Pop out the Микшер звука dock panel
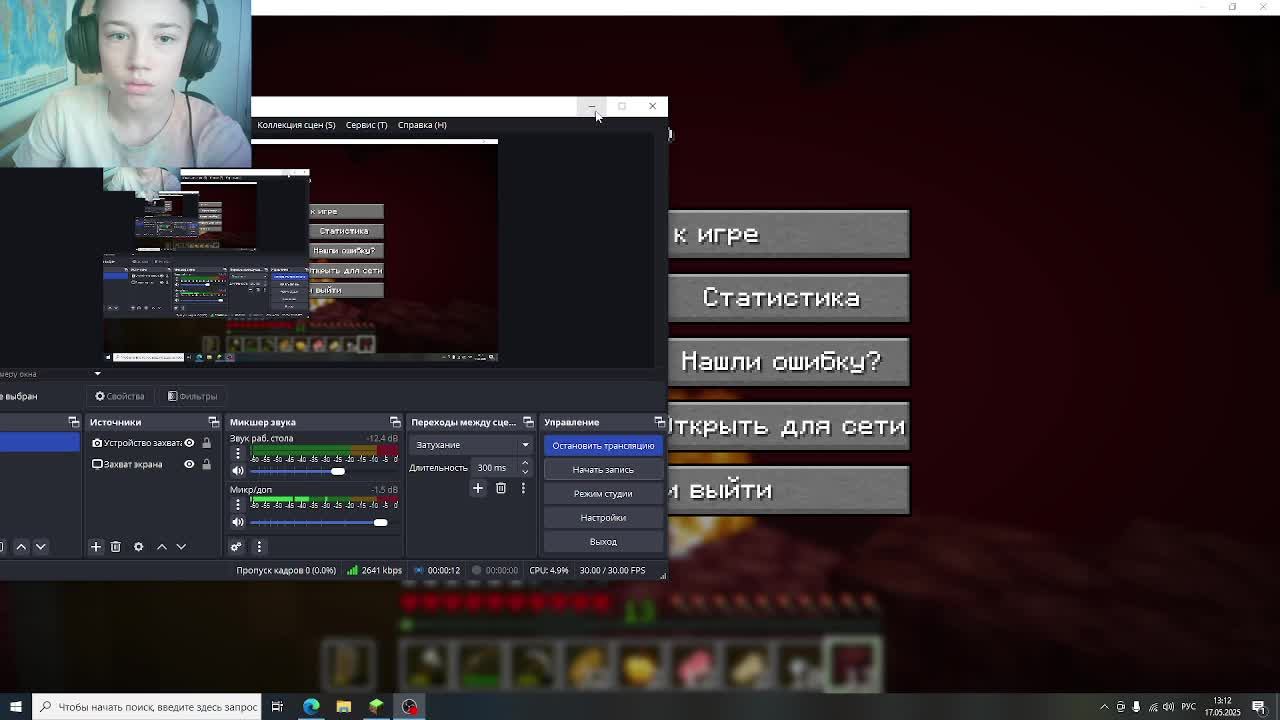The height and width of the screenshot is (720, 1280). (395, 422)
